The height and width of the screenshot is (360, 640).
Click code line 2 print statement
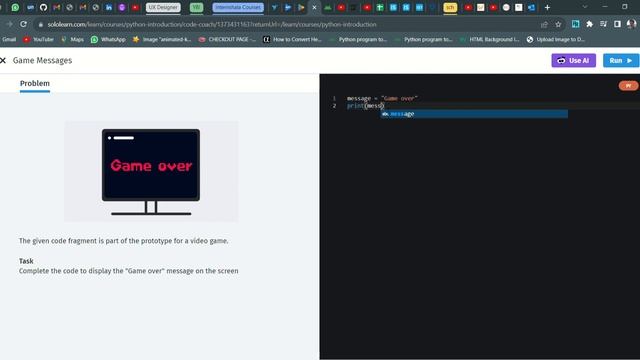[365, 106]
